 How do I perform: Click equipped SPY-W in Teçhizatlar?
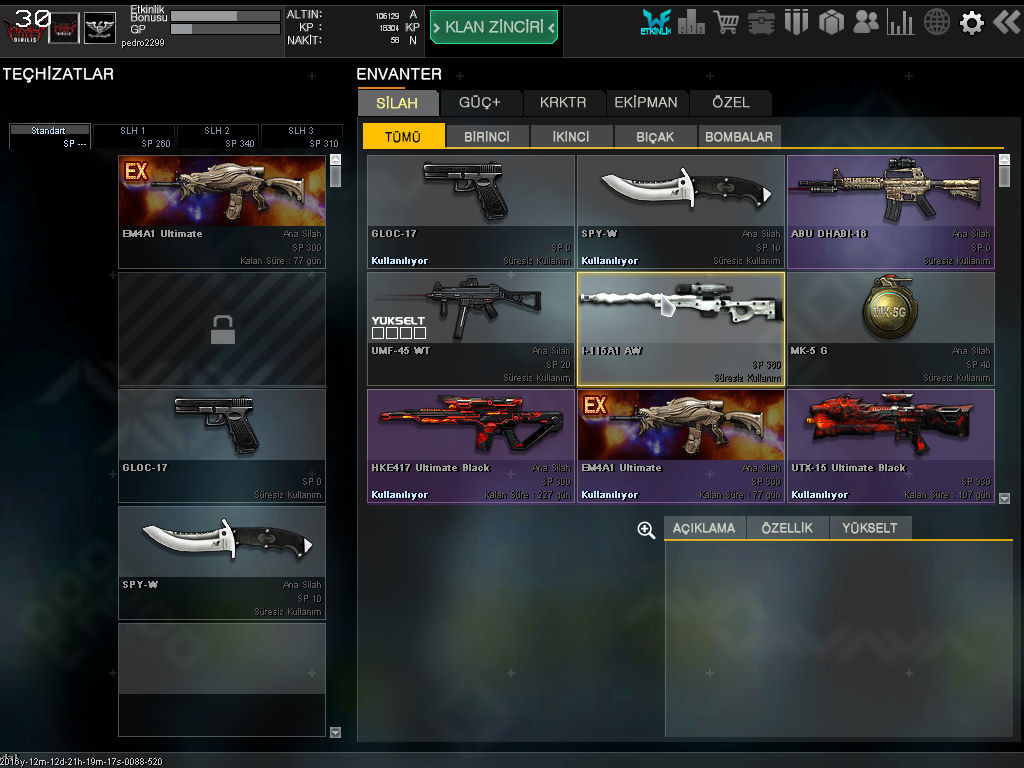tap(222, 562)
